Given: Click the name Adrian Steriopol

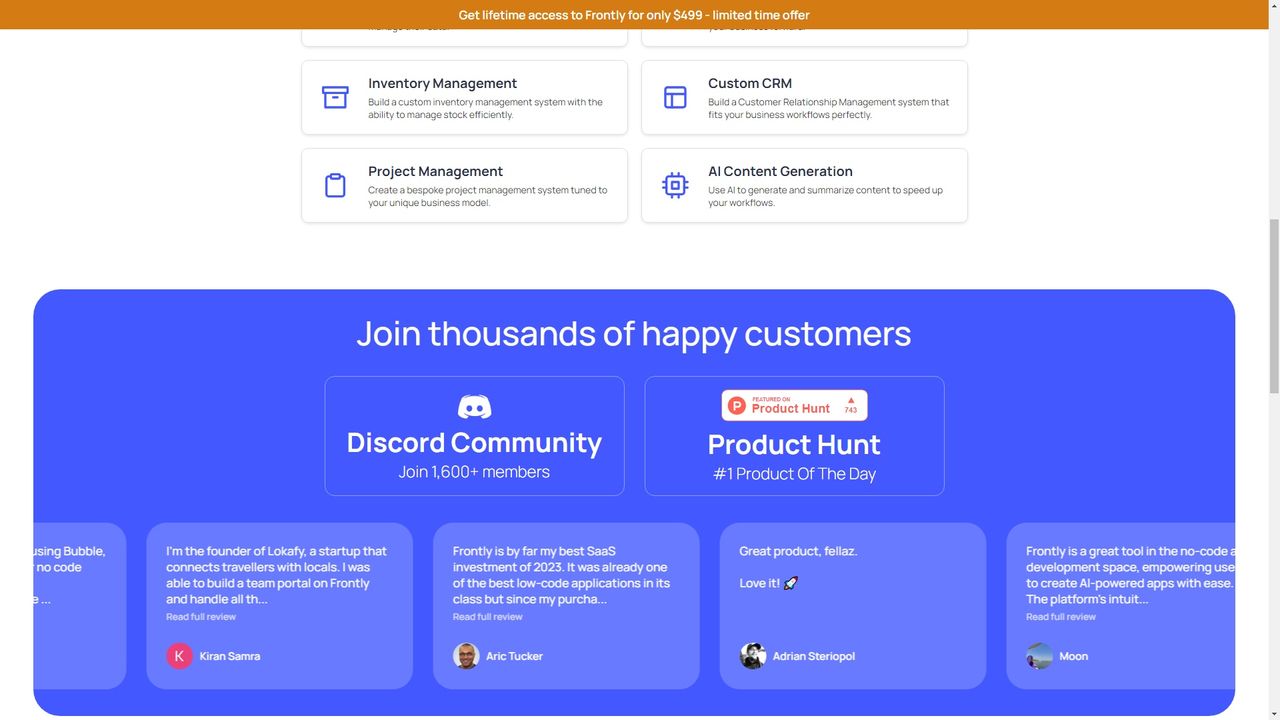Looking at the screenshot, I should (814, 656).
